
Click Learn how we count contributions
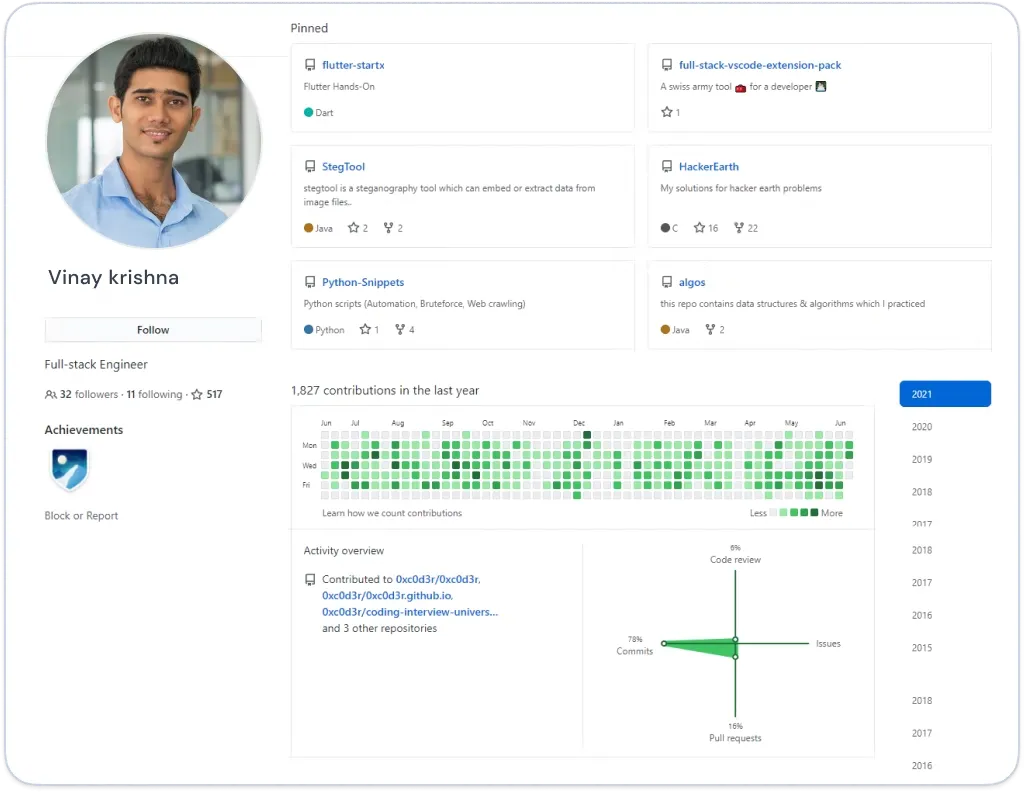pos(392,513)
